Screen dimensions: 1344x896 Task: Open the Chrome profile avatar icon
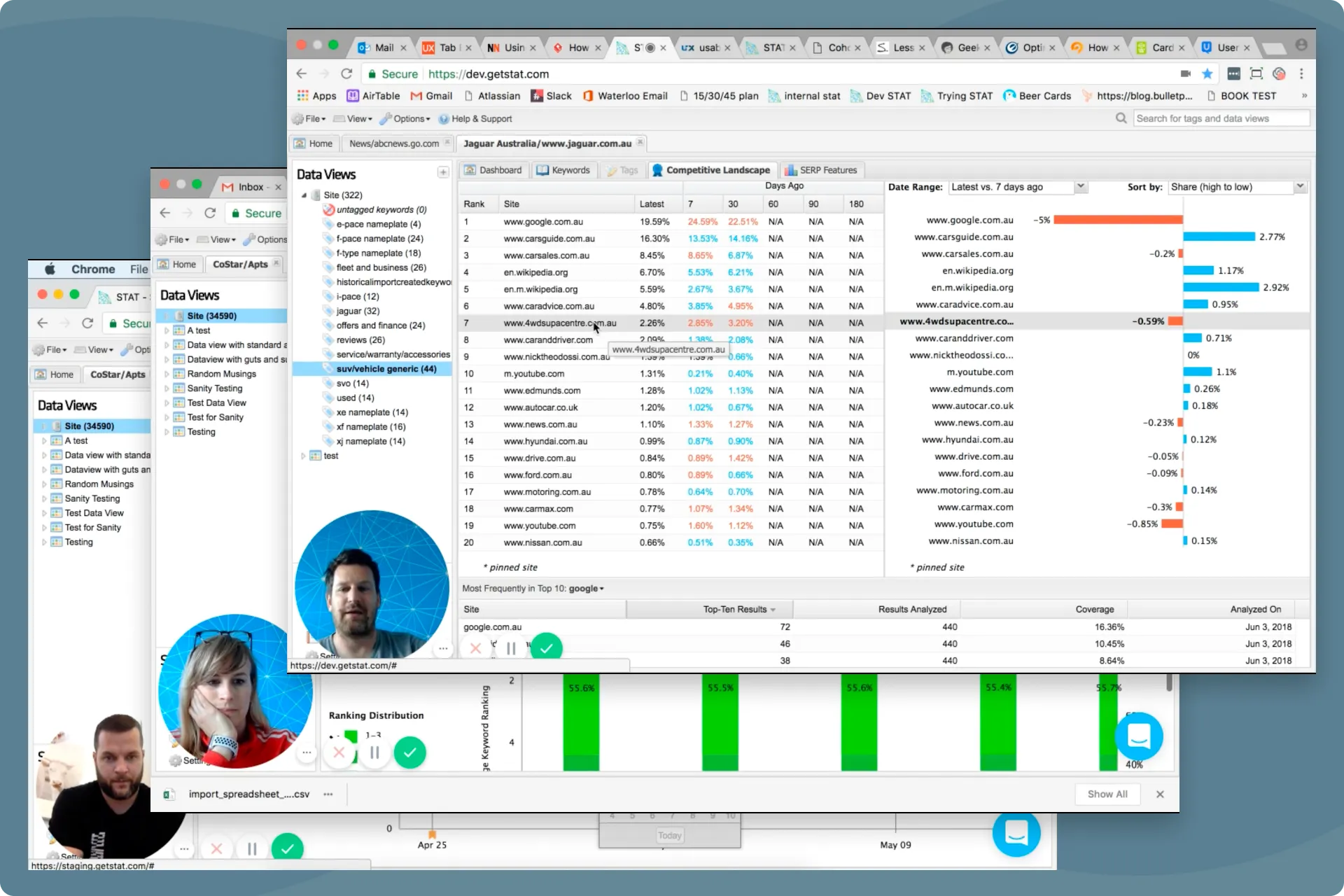1301,45
